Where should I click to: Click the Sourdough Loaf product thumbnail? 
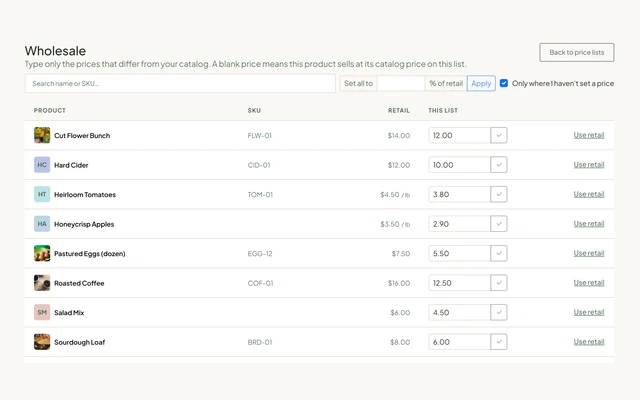coord(42,342)
